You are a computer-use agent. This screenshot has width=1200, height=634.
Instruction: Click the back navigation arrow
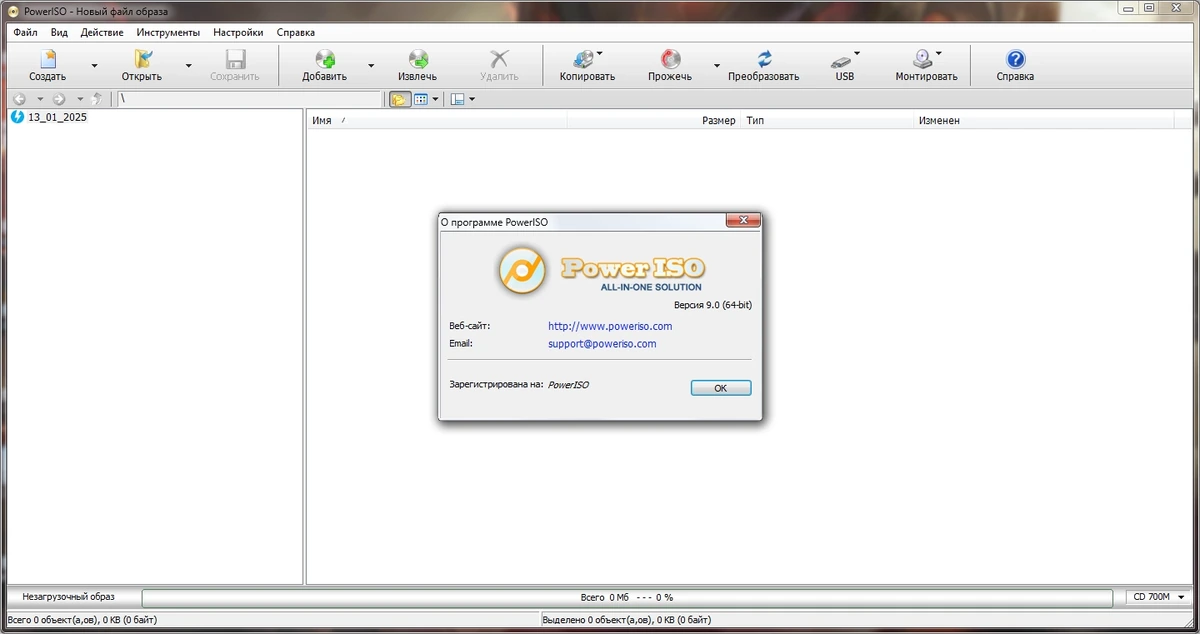click(19, 99)
